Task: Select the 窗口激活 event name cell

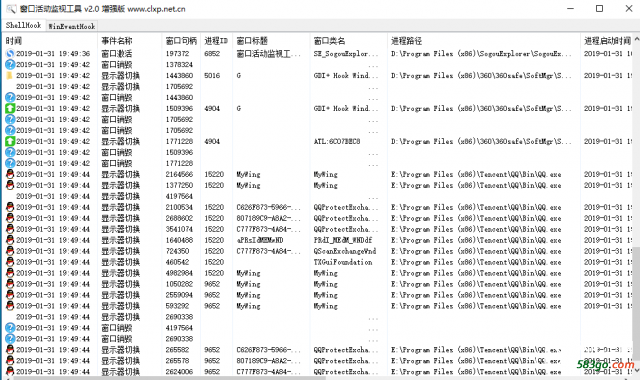Action: click(x=117, y=53)
